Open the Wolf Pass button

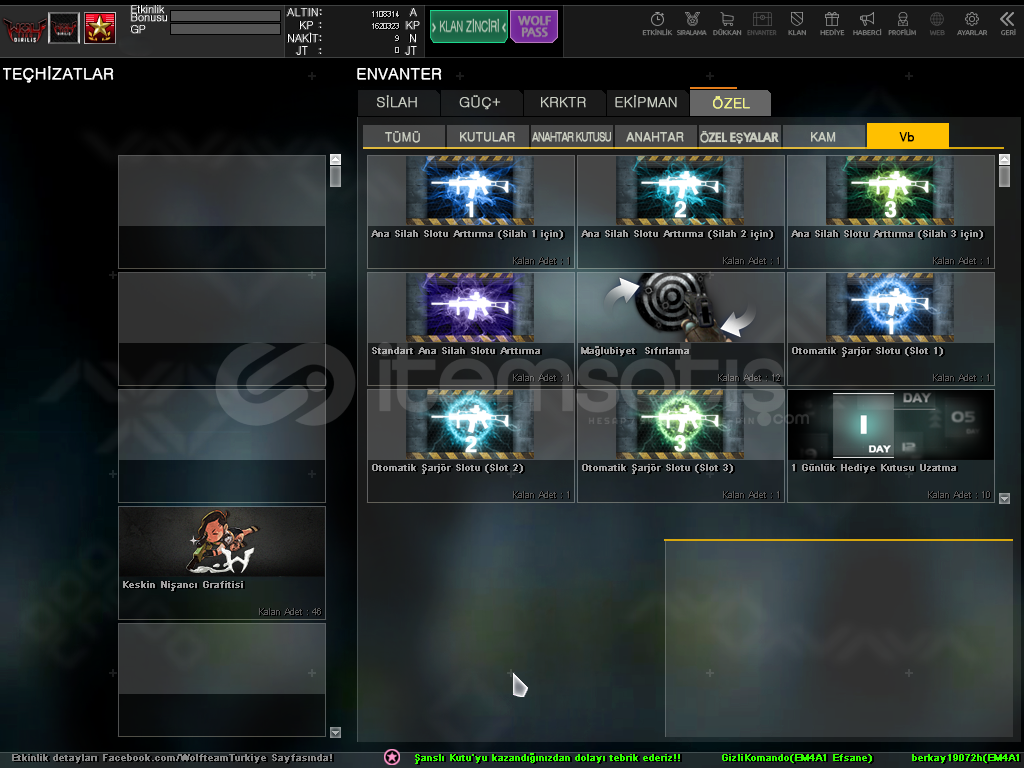click(534, 27)
